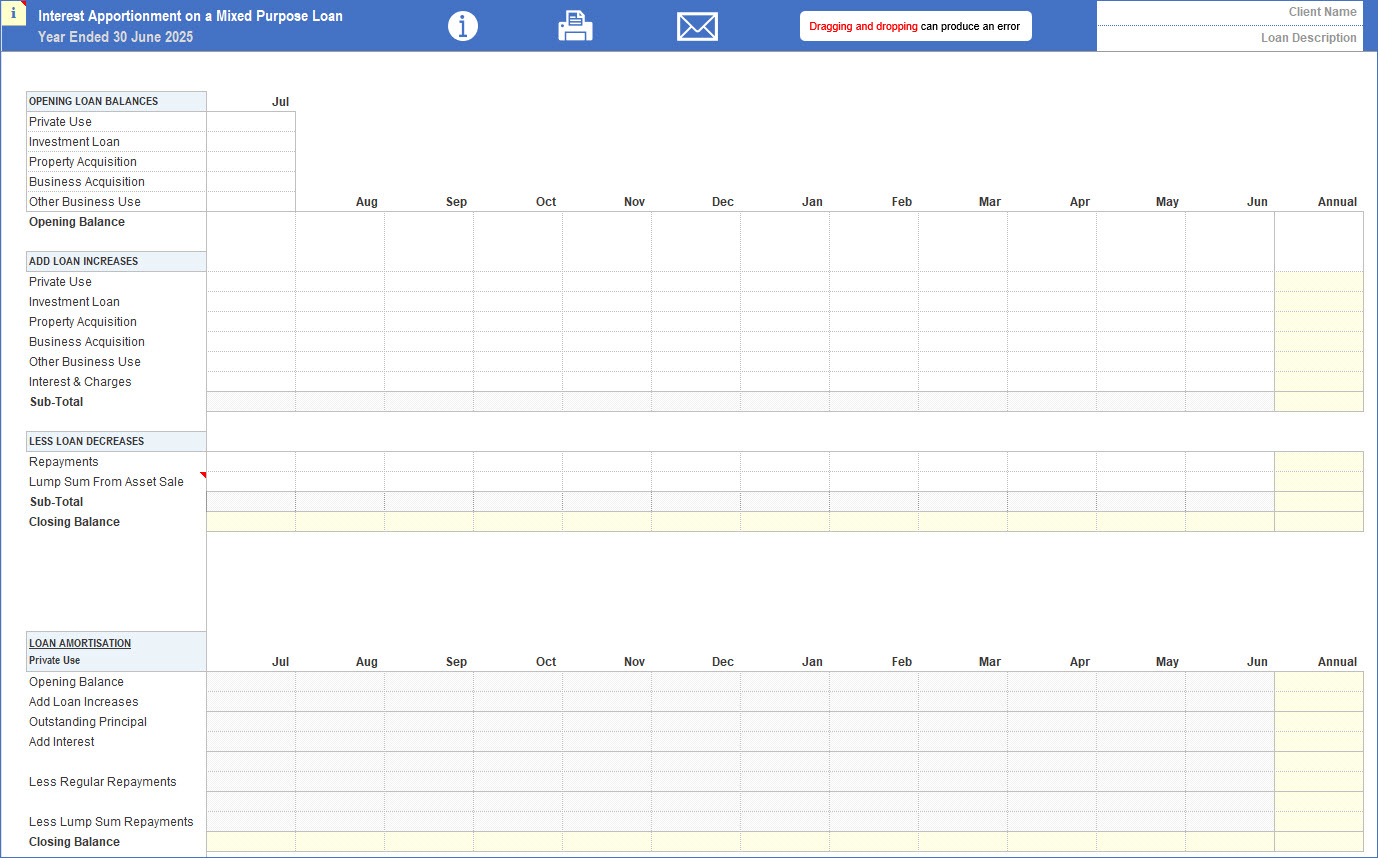Click the Aug header in the upper table
The width and height of the screenshot is (1378, 858).
(x=367, y=202)
